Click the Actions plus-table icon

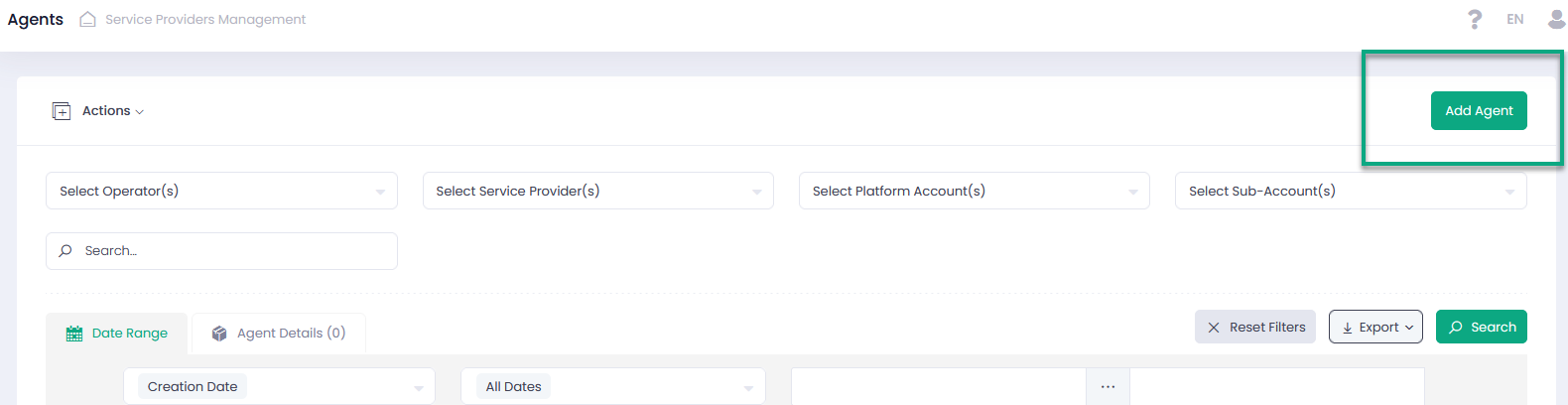pos(62,111)
